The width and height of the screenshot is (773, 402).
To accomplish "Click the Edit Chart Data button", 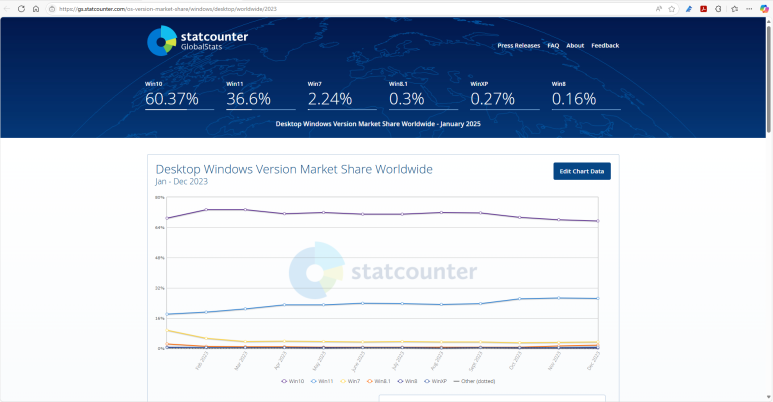I will coord(581,171).
